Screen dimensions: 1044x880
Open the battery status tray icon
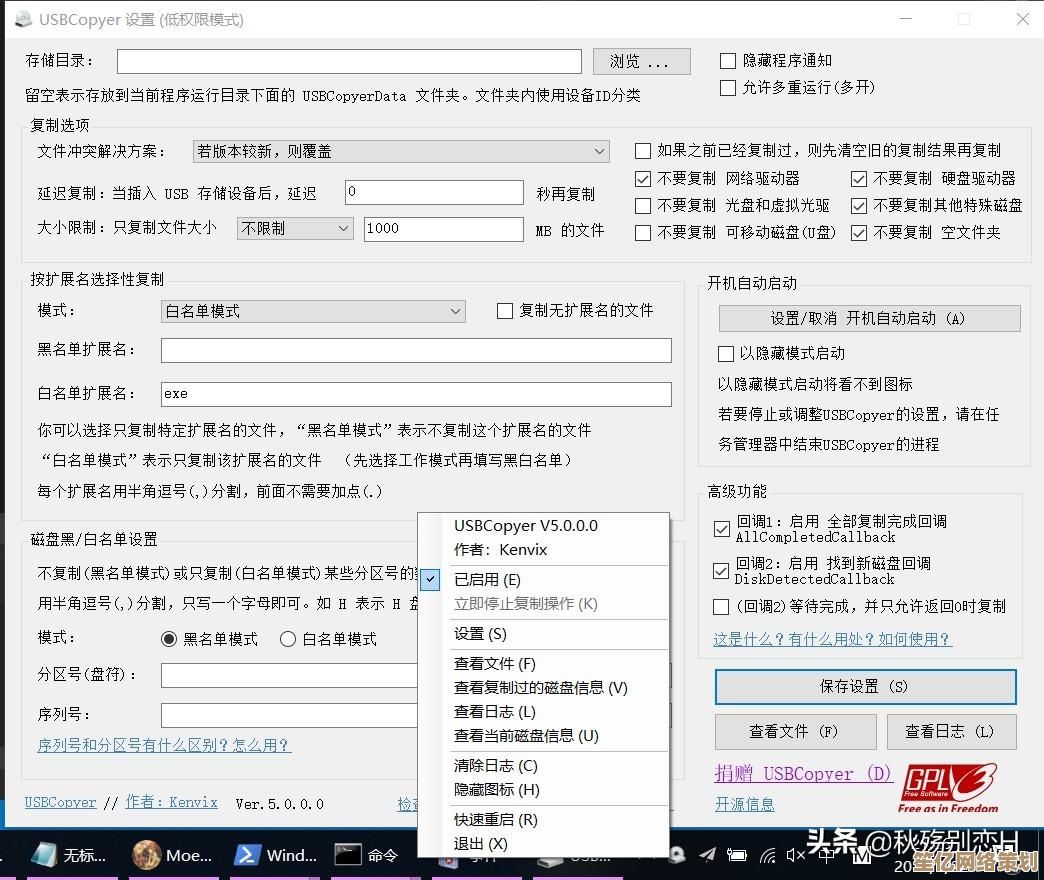[x=736, y=855]
